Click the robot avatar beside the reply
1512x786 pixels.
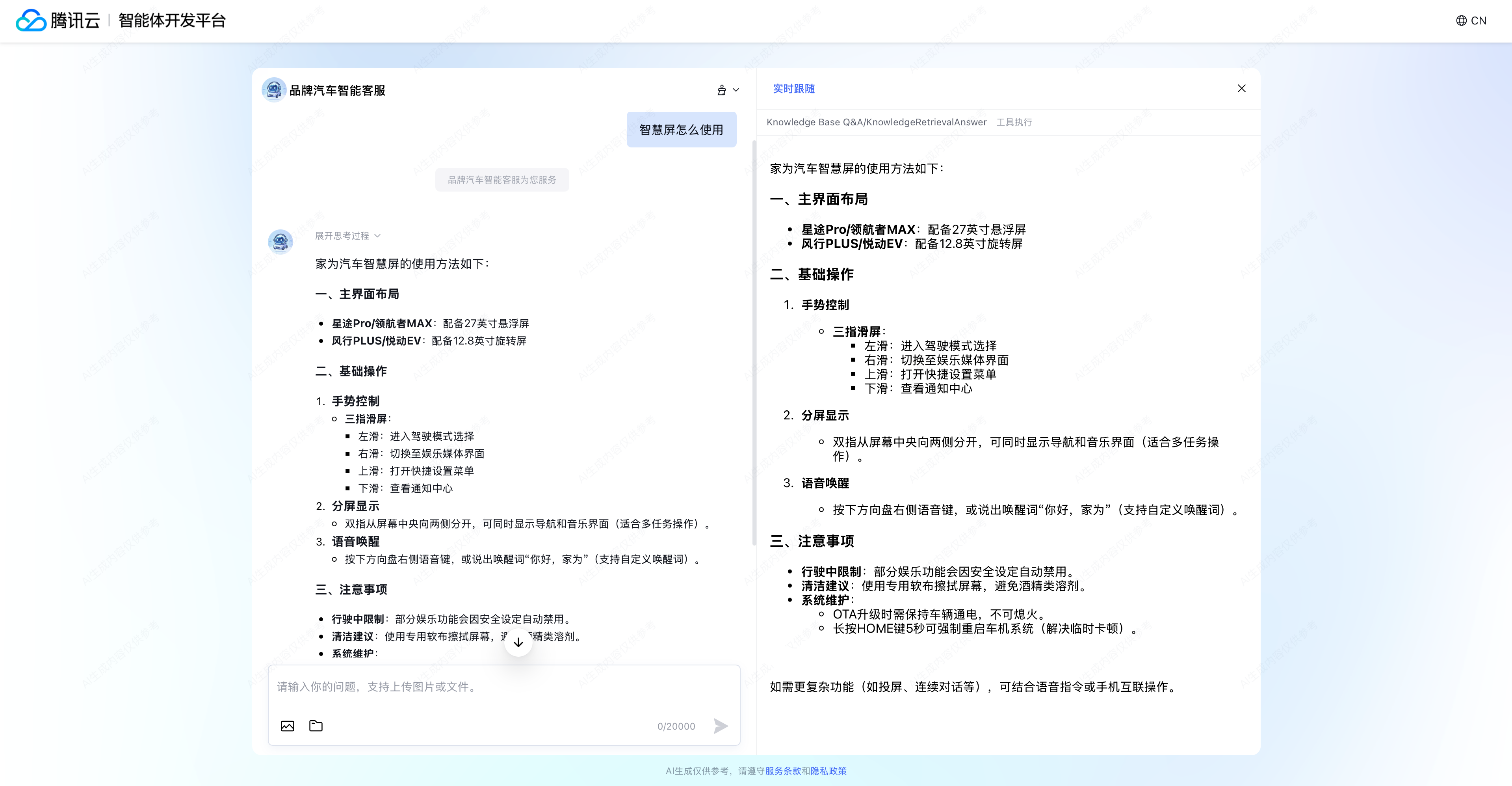[280, 242]
